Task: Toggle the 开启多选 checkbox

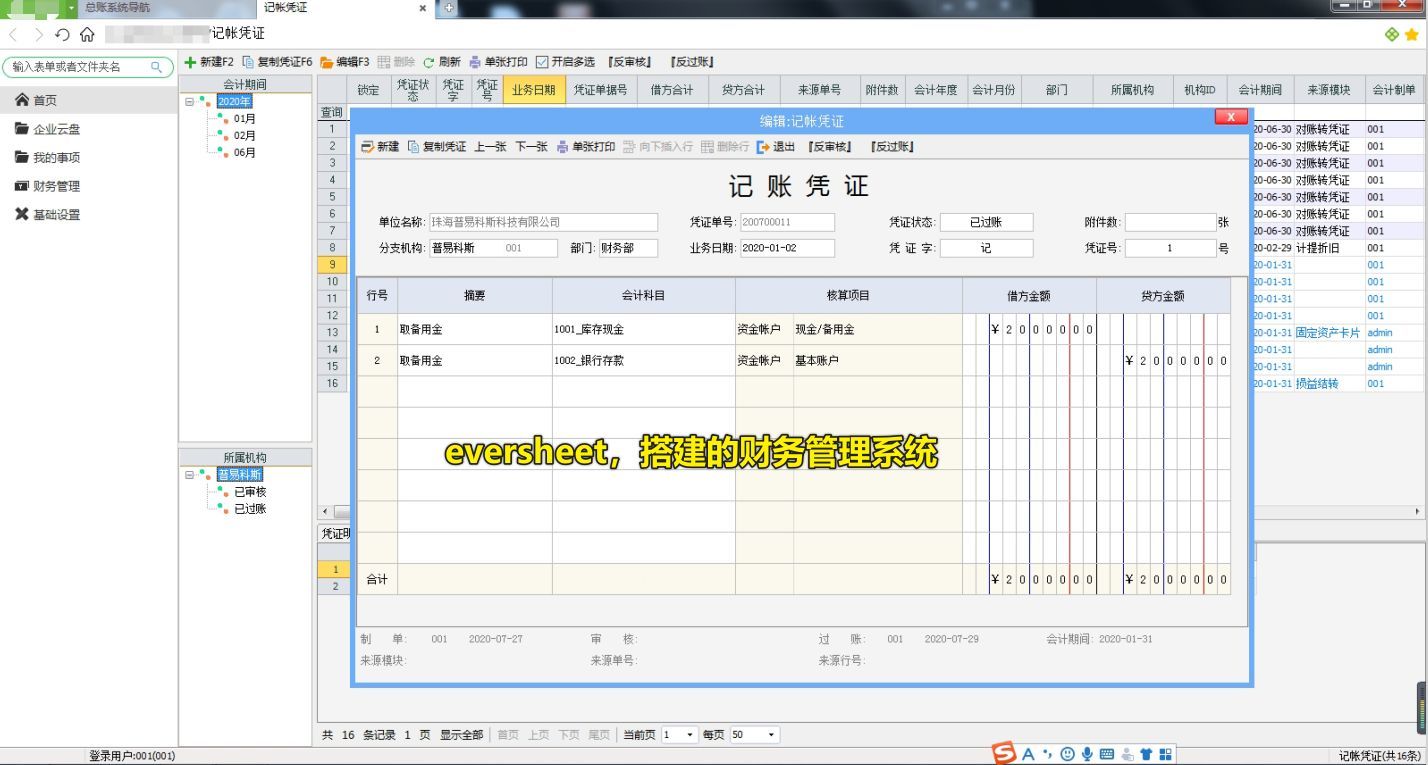Action: [542, 62]
